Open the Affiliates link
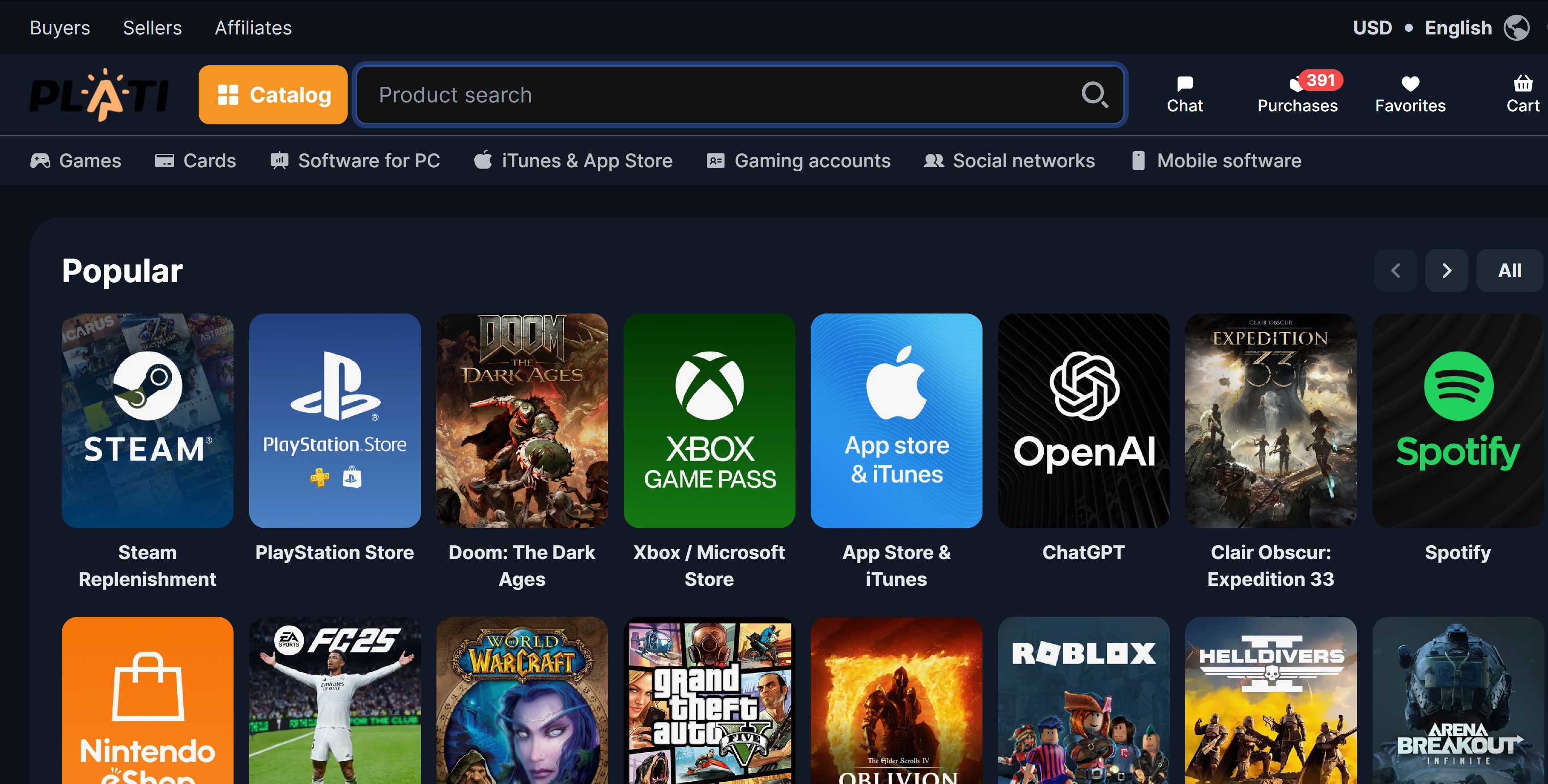 coord(253,28)
